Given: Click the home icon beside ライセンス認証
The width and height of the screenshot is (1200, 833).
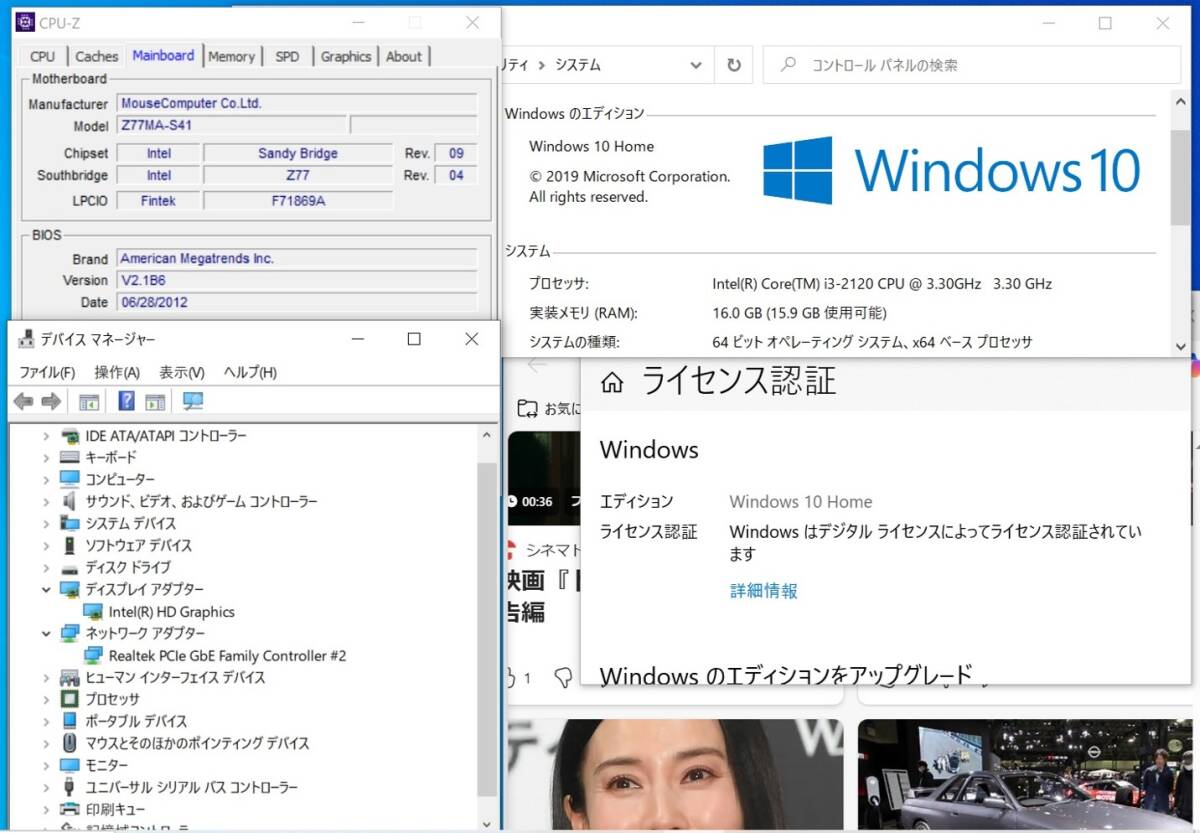Looking at the screenshot, I should click(612, 383).
